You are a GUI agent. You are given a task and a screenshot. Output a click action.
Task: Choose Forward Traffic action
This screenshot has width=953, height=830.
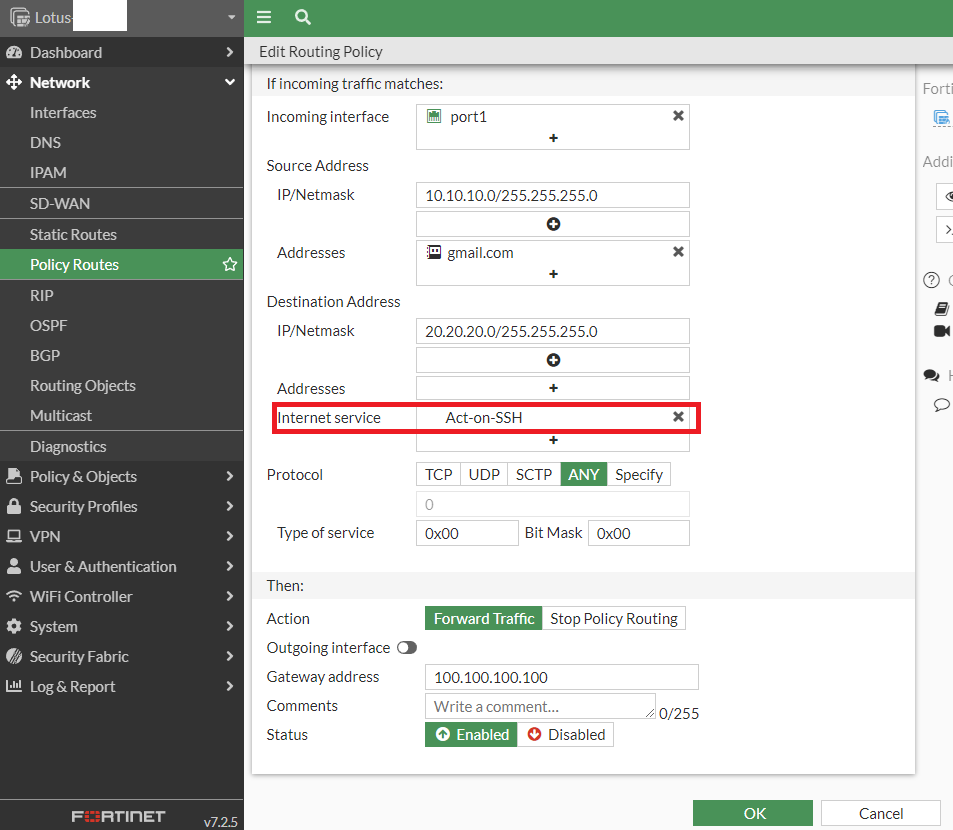tap(483, 619)
